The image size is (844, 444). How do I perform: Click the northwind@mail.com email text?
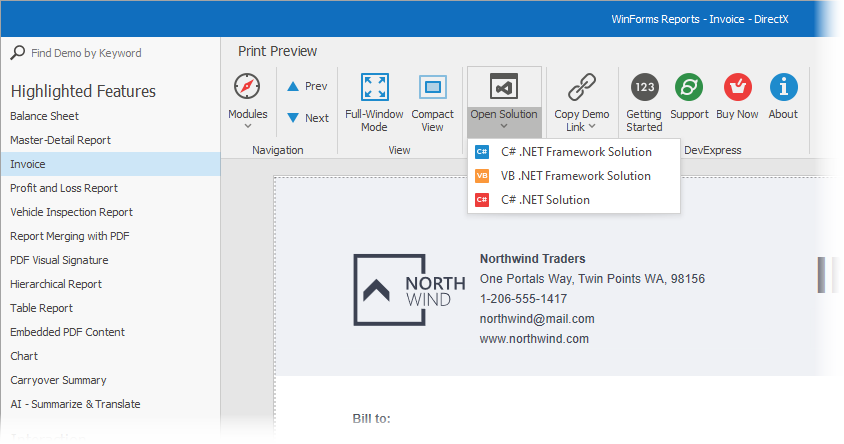[x=537, y=319]
